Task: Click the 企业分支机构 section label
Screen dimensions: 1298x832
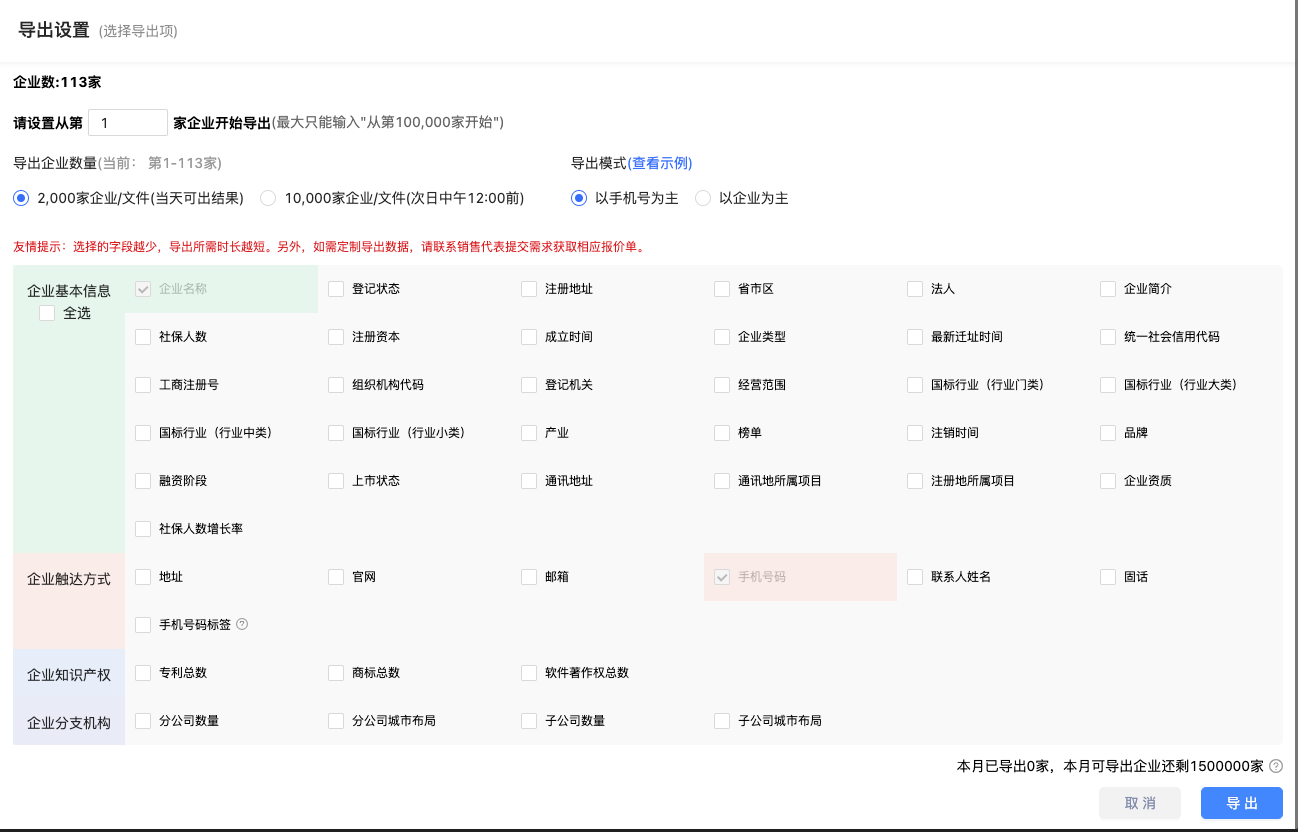Action: tap(69, 723)
